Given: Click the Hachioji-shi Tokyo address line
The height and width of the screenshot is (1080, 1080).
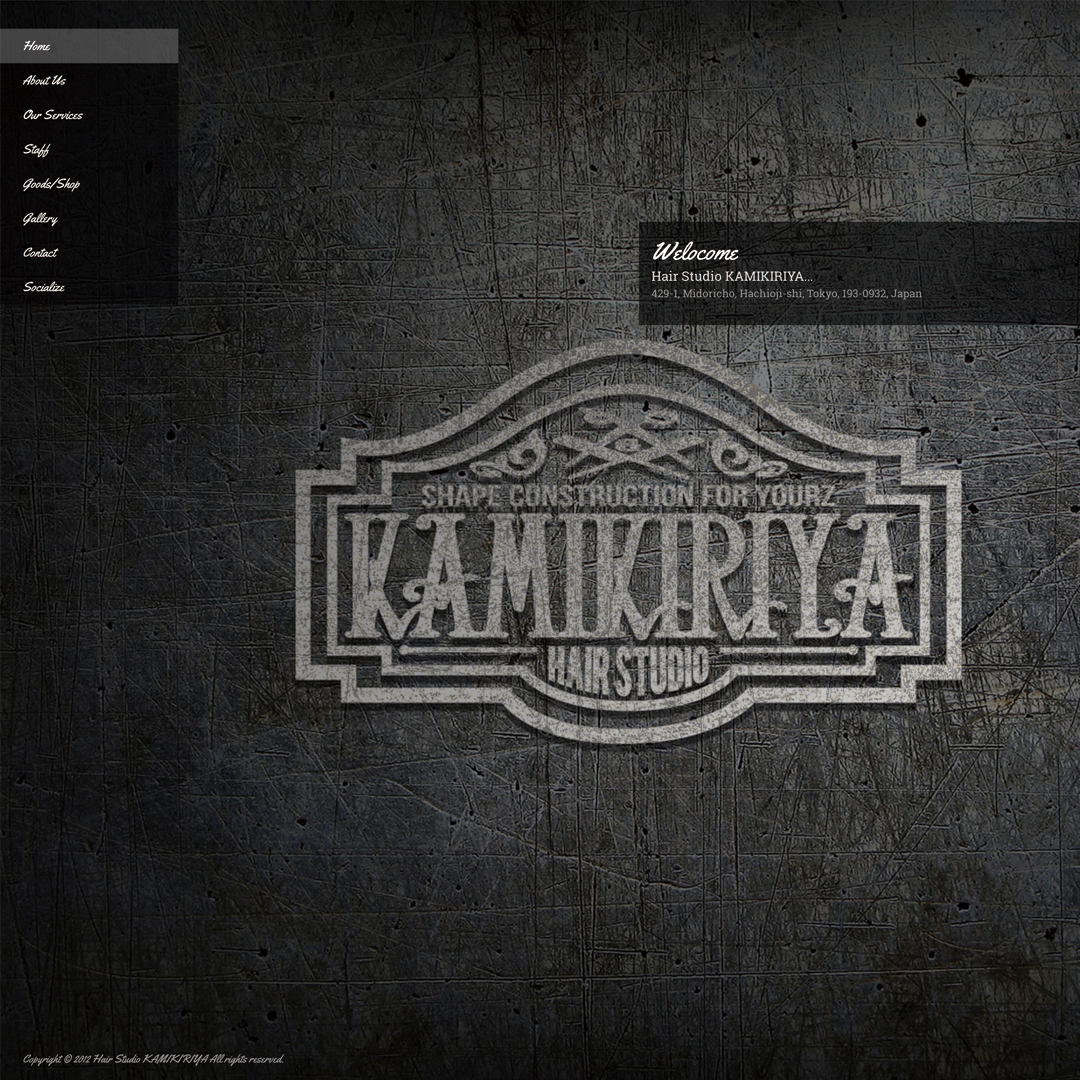Looking at the screenshot, I should pos(786,294).
